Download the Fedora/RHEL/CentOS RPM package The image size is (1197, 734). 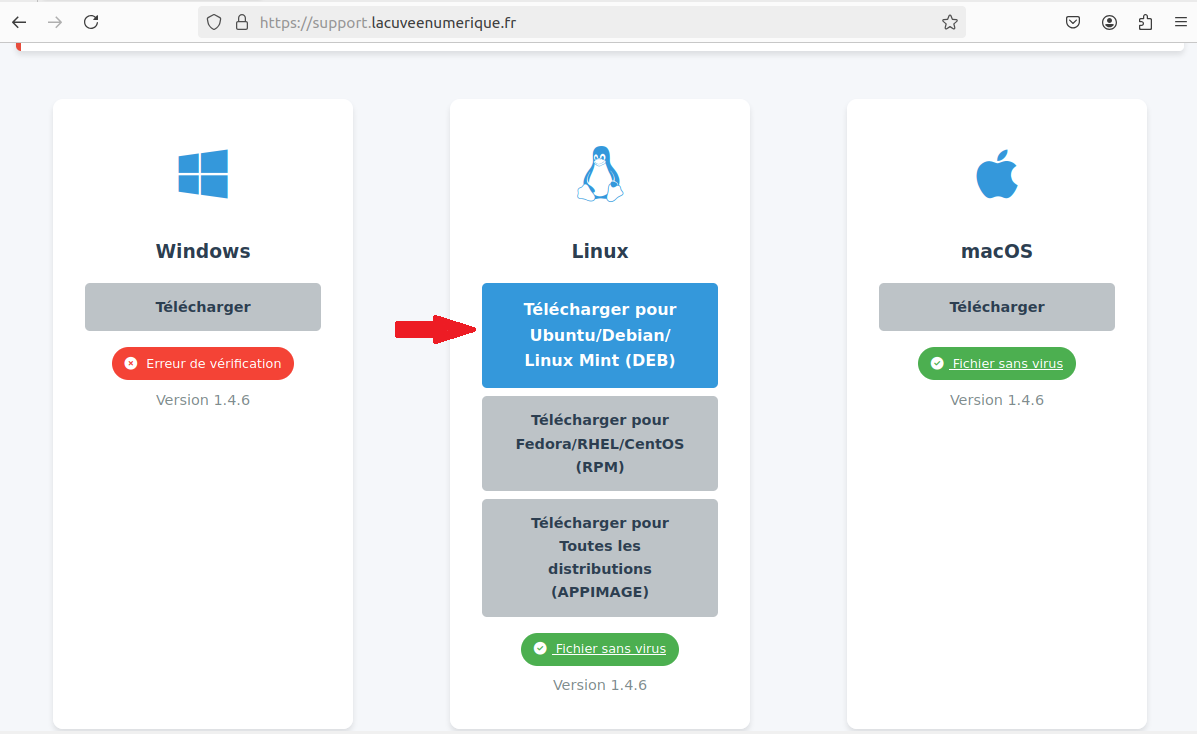600,443
